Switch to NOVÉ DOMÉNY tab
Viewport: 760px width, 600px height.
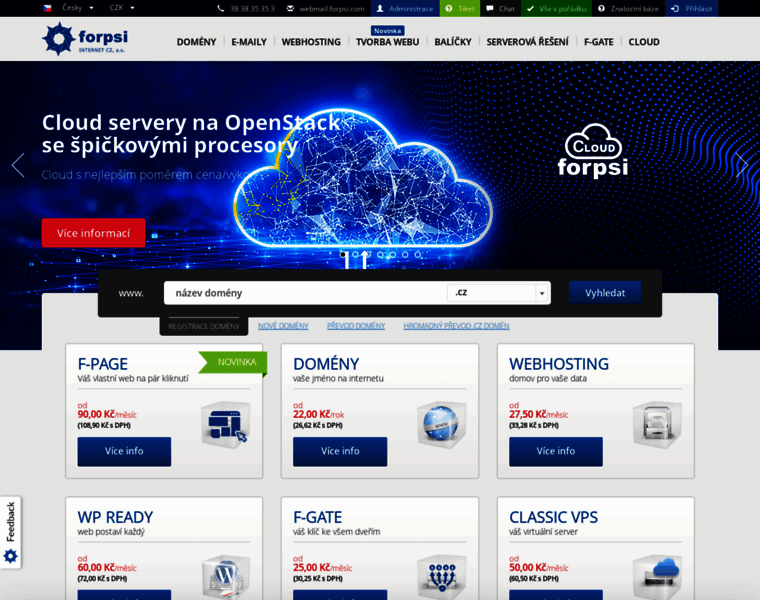[283, 326]
